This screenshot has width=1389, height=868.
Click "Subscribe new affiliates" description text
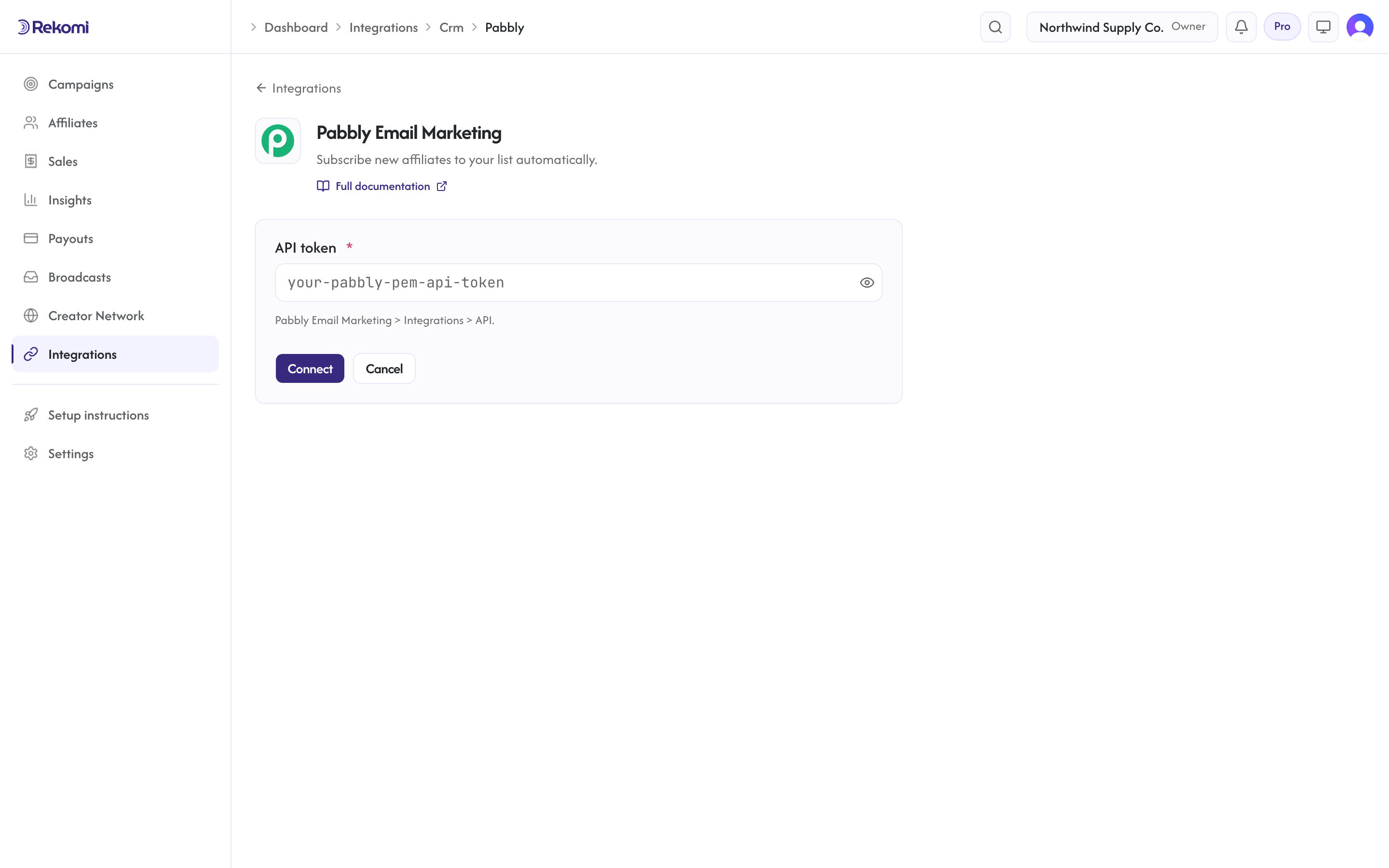point(457,160)
